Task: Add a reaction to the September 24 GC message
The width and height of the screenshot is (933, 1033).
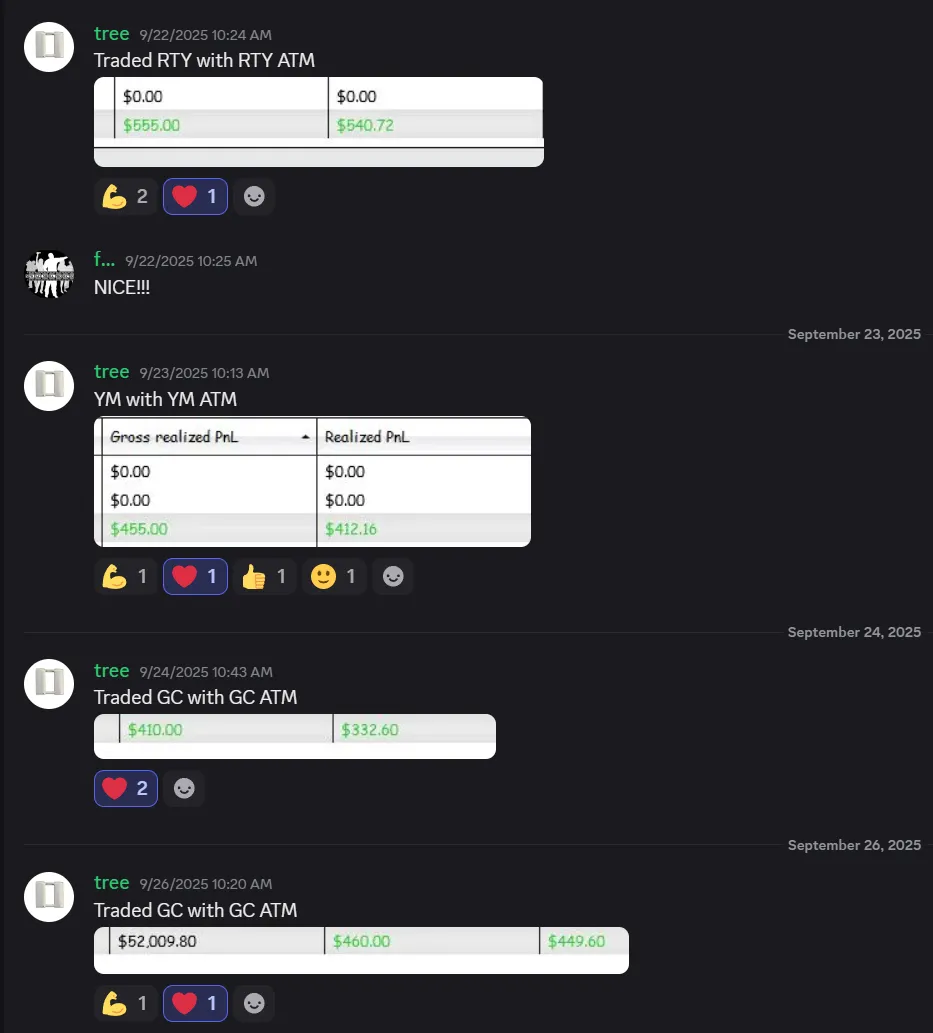Action: (184, 789)
